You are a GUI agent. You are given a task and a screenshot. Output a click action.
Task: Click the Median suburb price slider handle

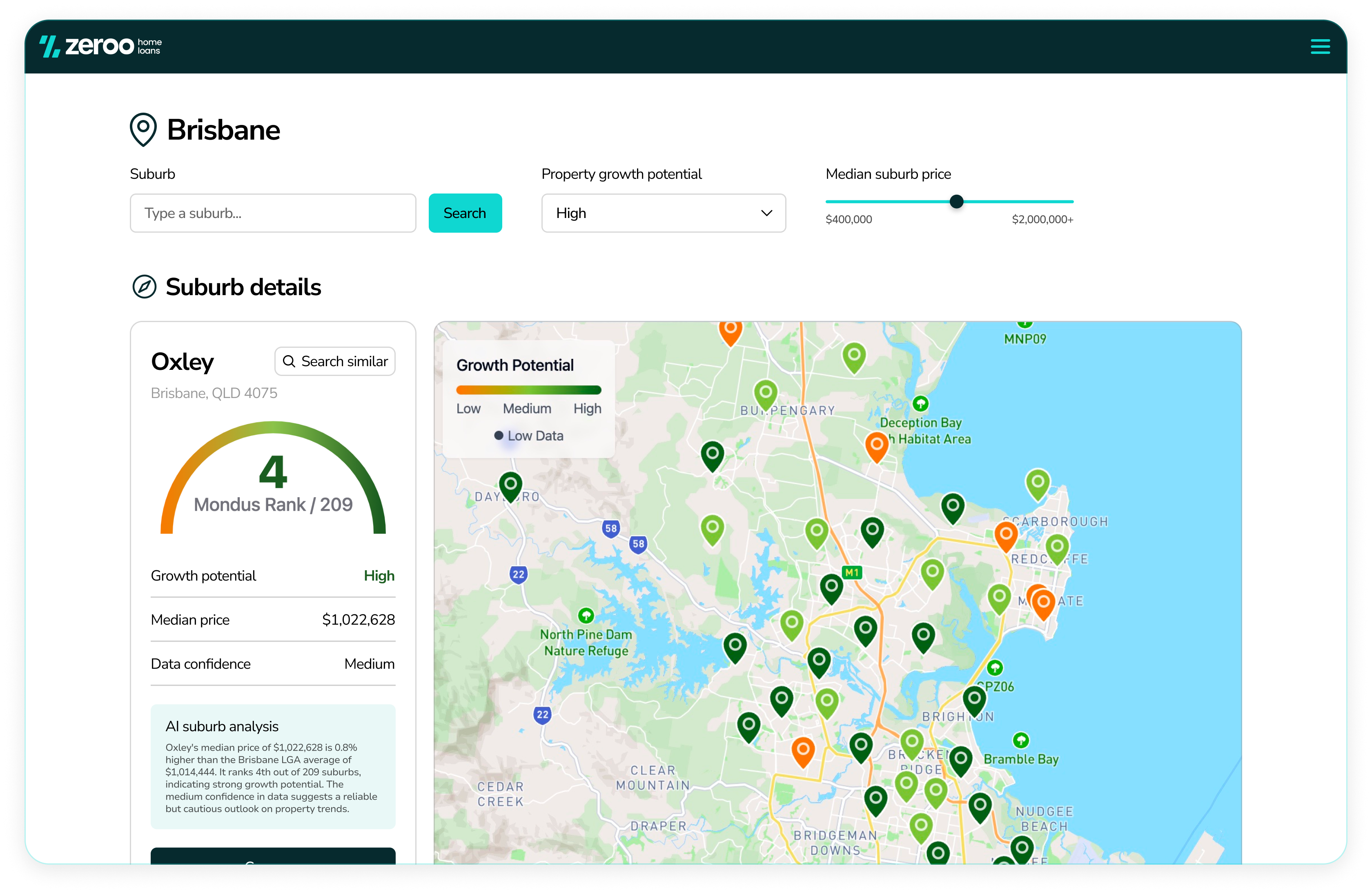point(956,202)
